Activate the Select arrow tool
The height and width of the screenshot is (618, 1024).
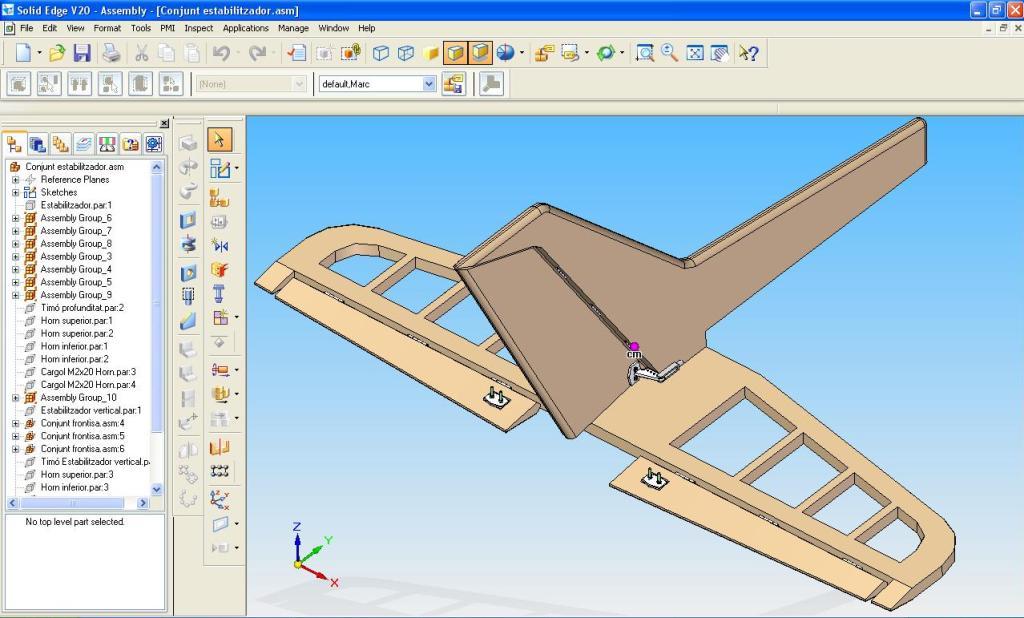point(219,140)
